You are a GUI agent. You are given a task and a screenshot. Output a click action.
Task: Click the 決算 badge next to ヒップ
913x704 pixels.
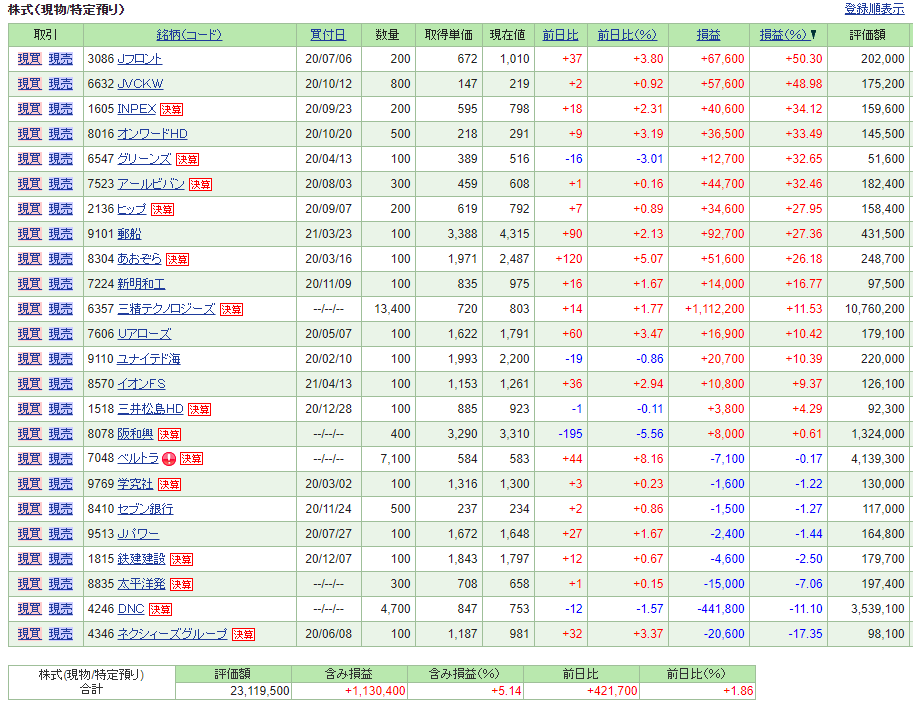[x=162, y=210]
